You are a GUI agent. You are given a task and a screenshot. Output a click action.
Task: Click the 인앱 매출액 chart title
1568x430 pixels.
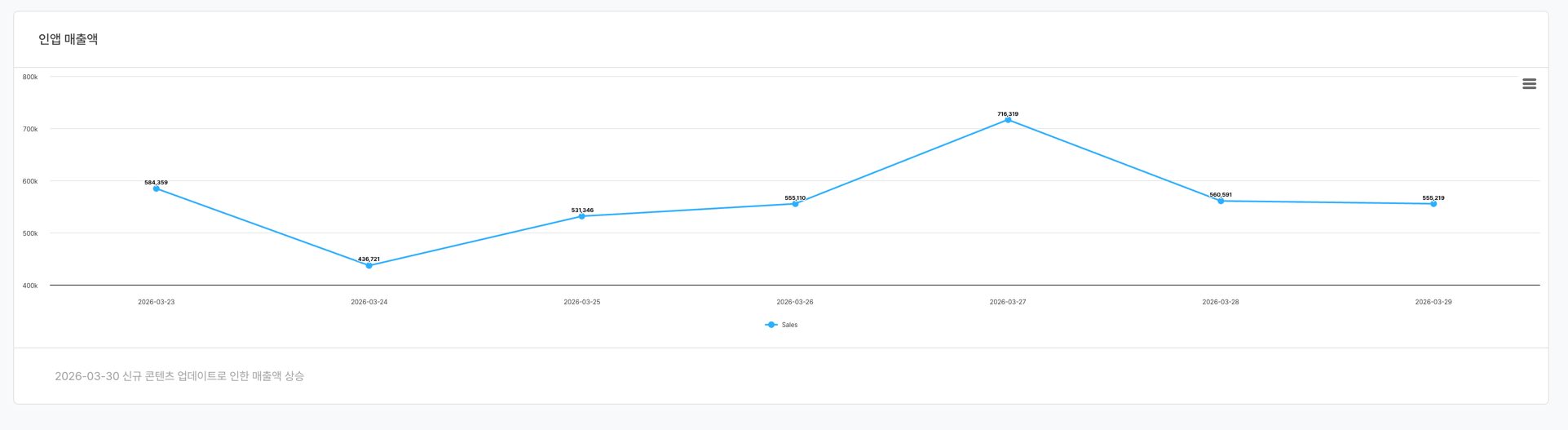(x=68, y=39)
